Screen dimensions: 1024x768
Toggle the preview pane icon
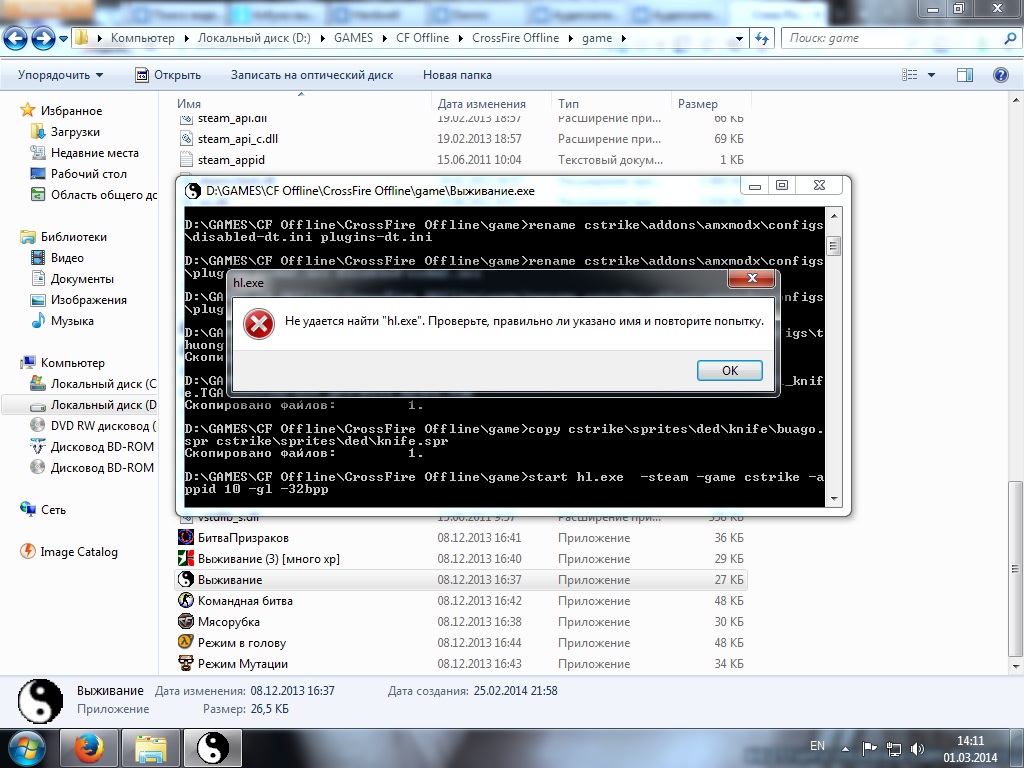[x=965, y=75]
